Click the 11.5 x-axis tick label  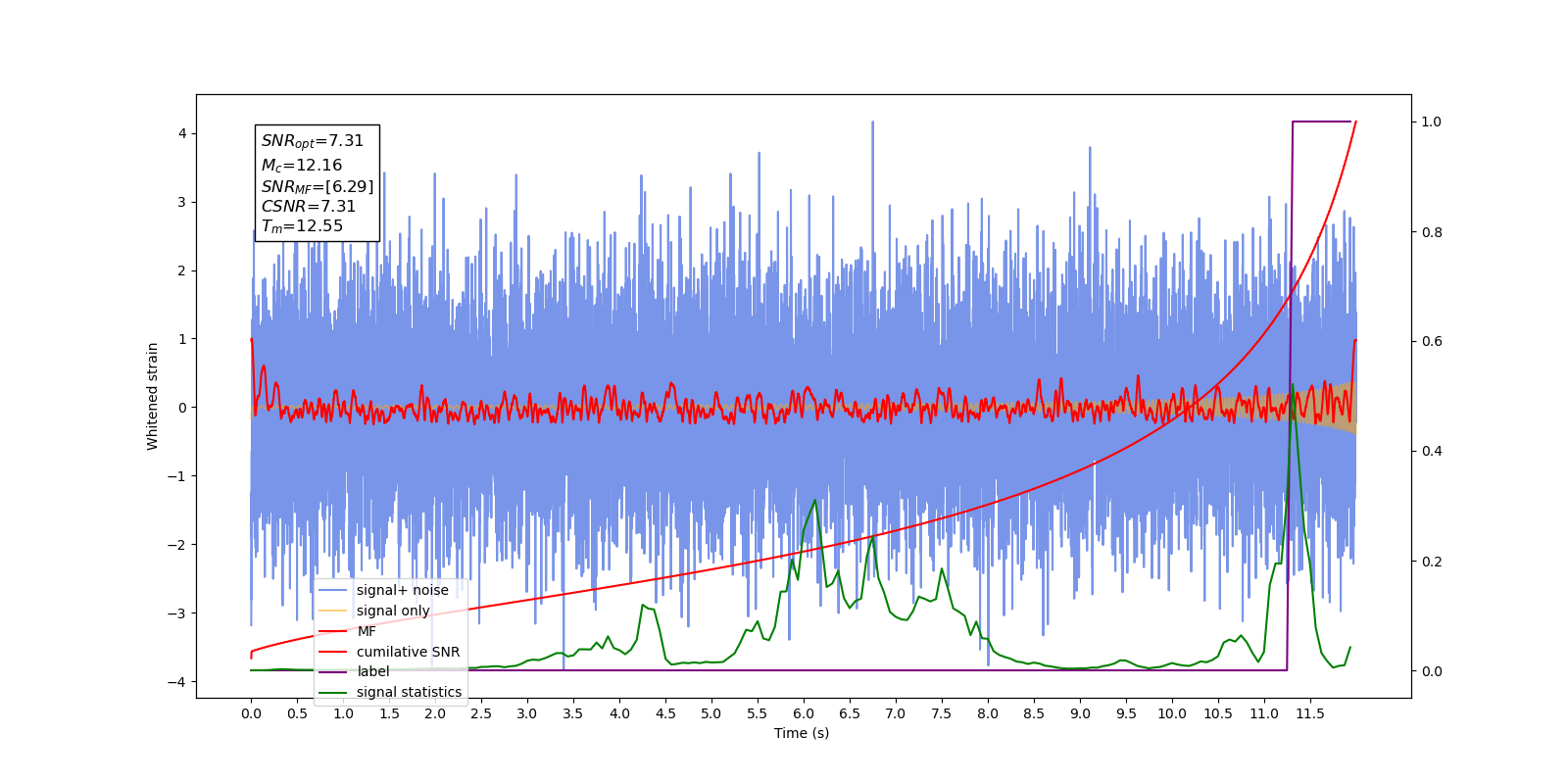(1310, 713)
